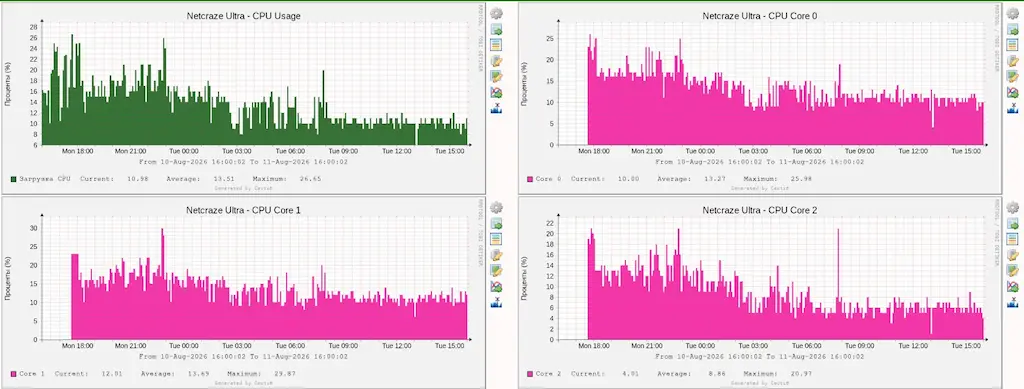This screenshot has height=389, width=1024.
Task: Click pink Core 1 legend swatch
Action: click(x=13, y=374)
